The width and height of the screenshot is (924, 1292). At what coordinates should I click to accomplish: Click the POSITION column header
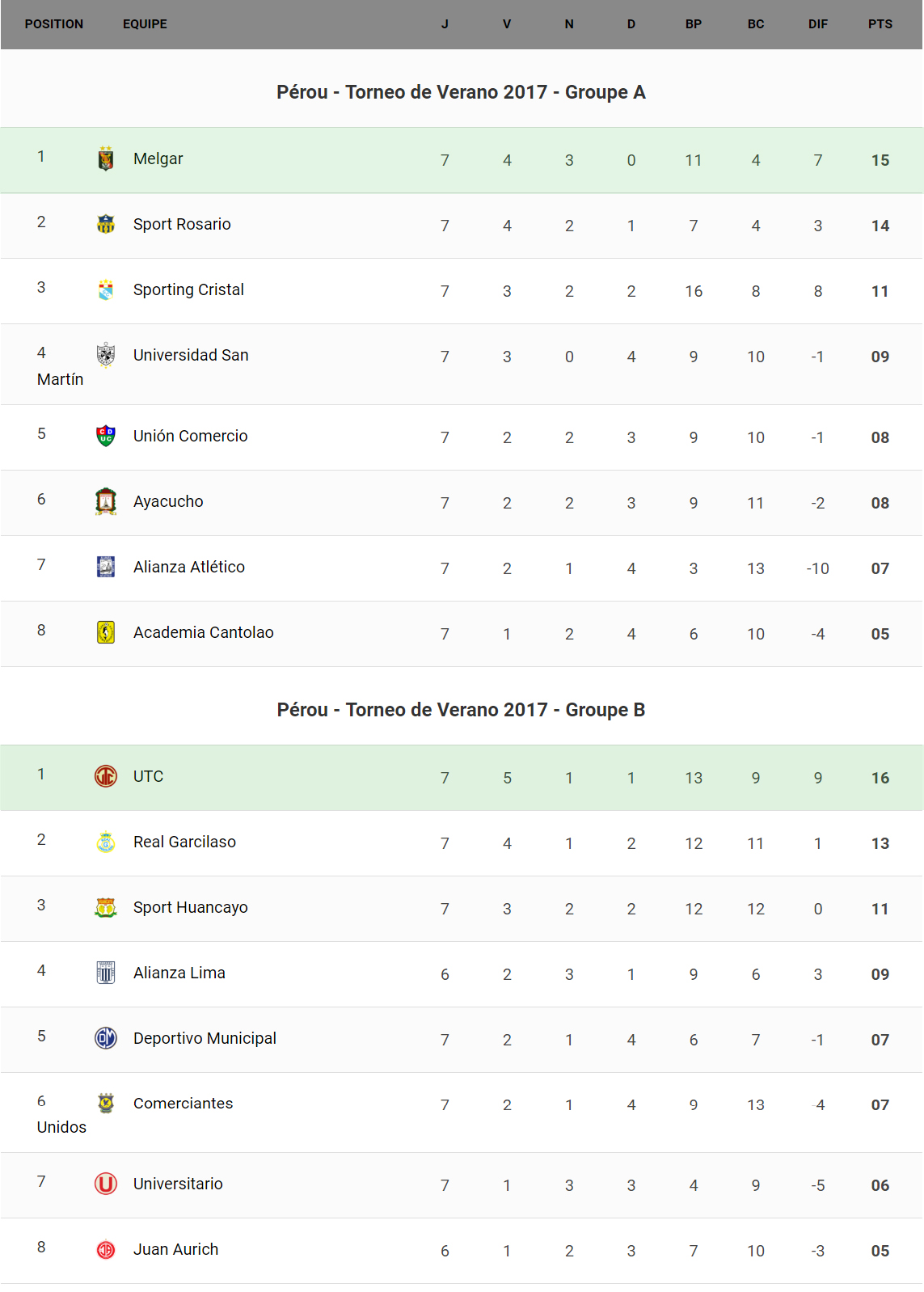pos(53,24)
